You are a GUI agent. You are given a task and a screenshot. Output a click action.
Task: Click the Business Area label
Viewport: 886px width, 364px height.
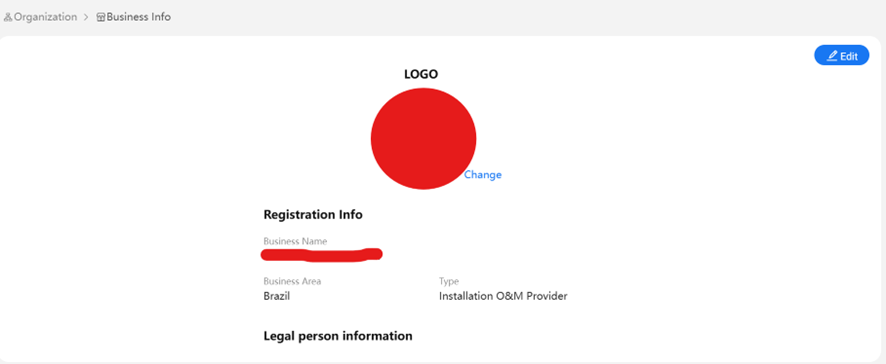[292, 281]
